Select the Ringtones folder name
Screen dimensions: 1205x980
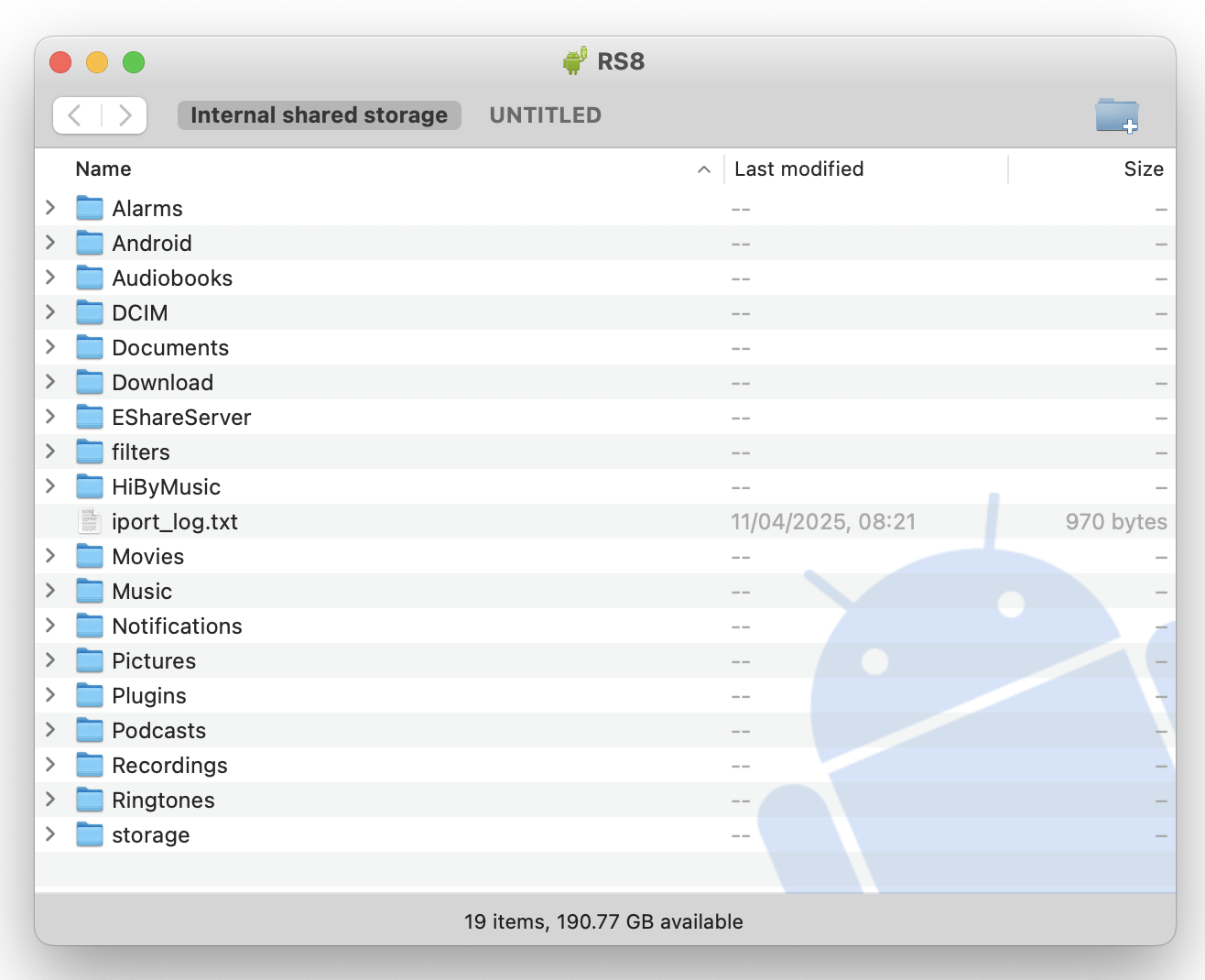pyautogui.click(x=163, y=800)
